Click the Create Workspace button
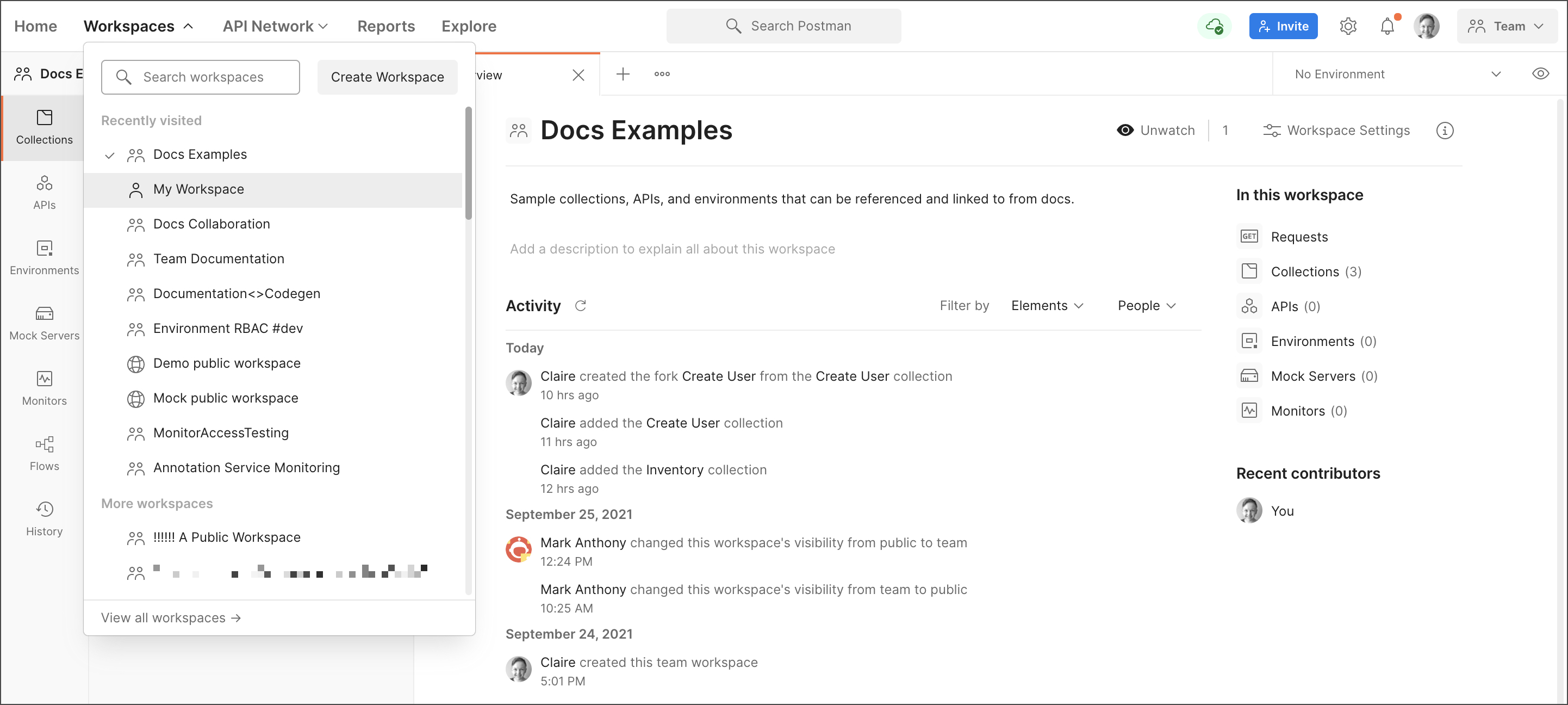This screenshot has width=1568, height=705. pos(387,77)
